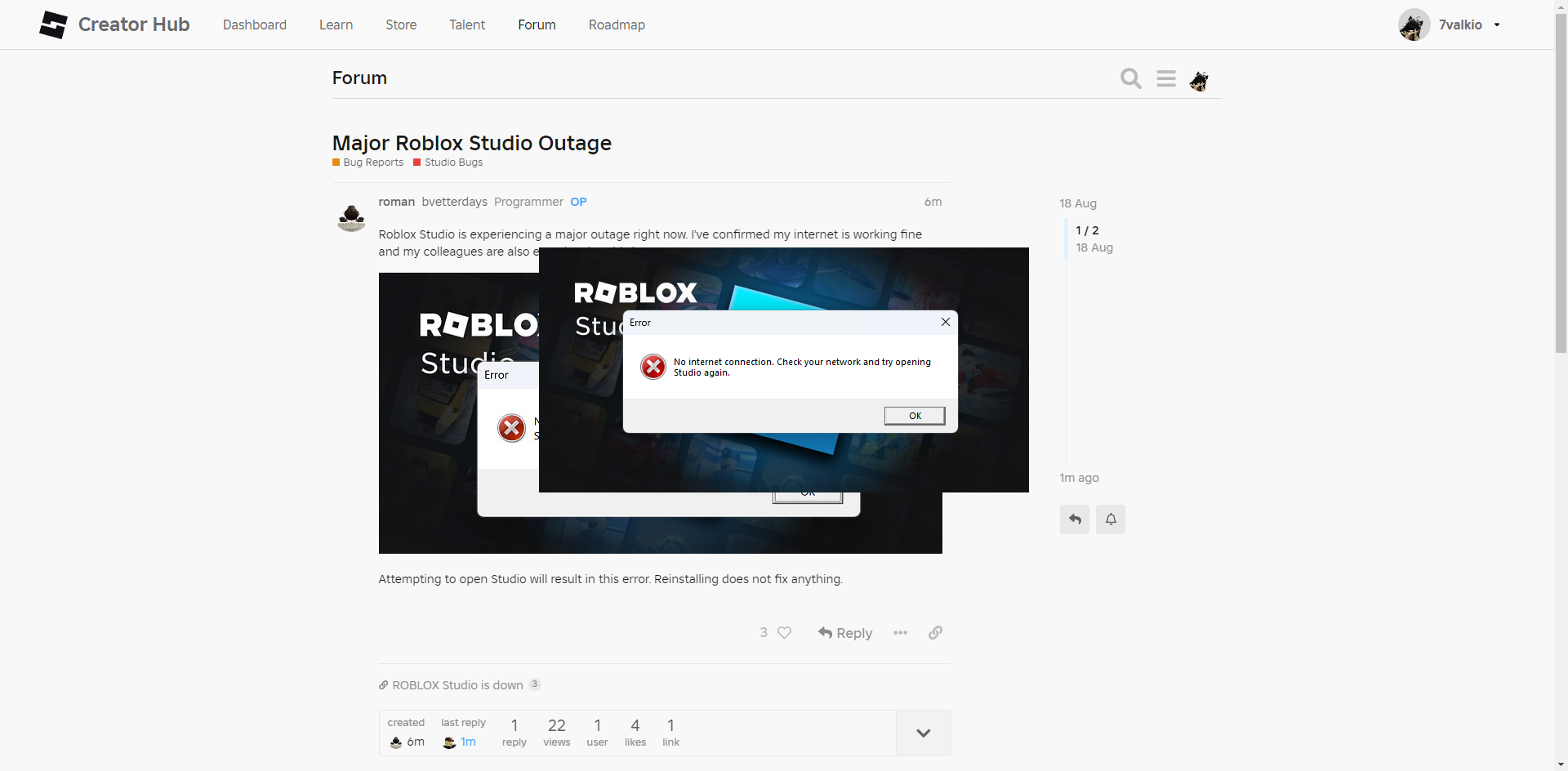Click roman's profile avatar beside post
The height and width of the screenshot is (771, 1568).
[x=352, y=218]
